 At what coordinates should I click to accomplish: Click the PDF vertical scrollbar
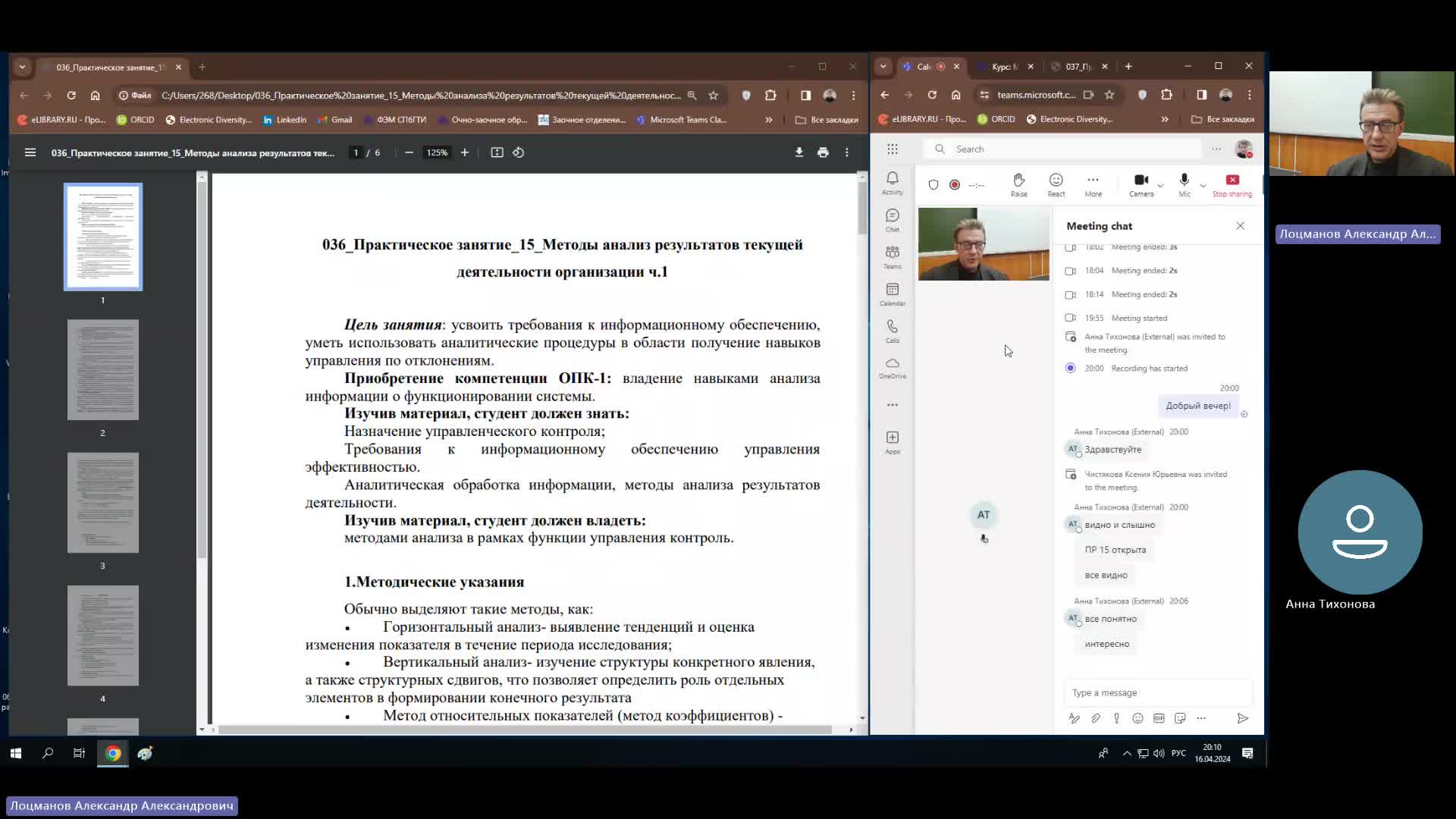(x=862, y=208)
